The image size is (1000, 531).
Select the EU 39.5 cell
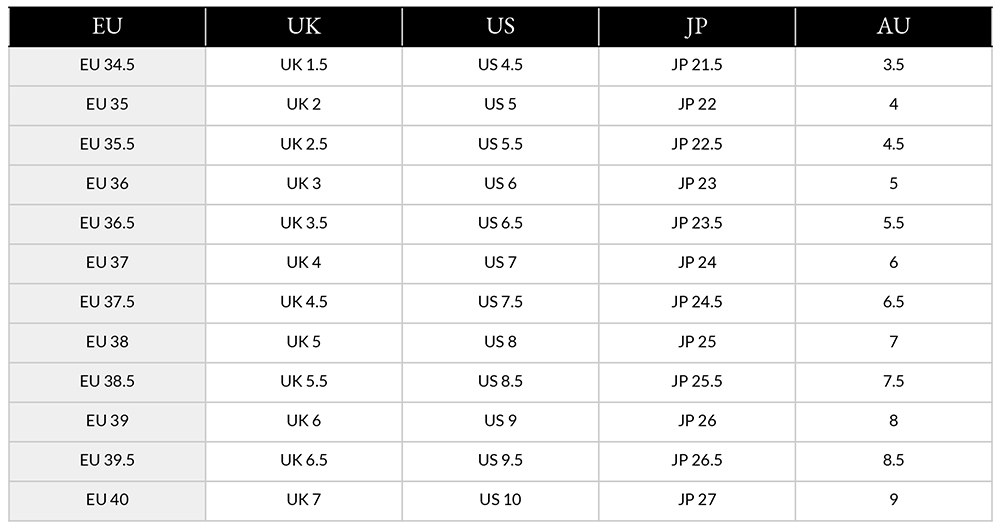pyautogui.click(x=107, y=461)
